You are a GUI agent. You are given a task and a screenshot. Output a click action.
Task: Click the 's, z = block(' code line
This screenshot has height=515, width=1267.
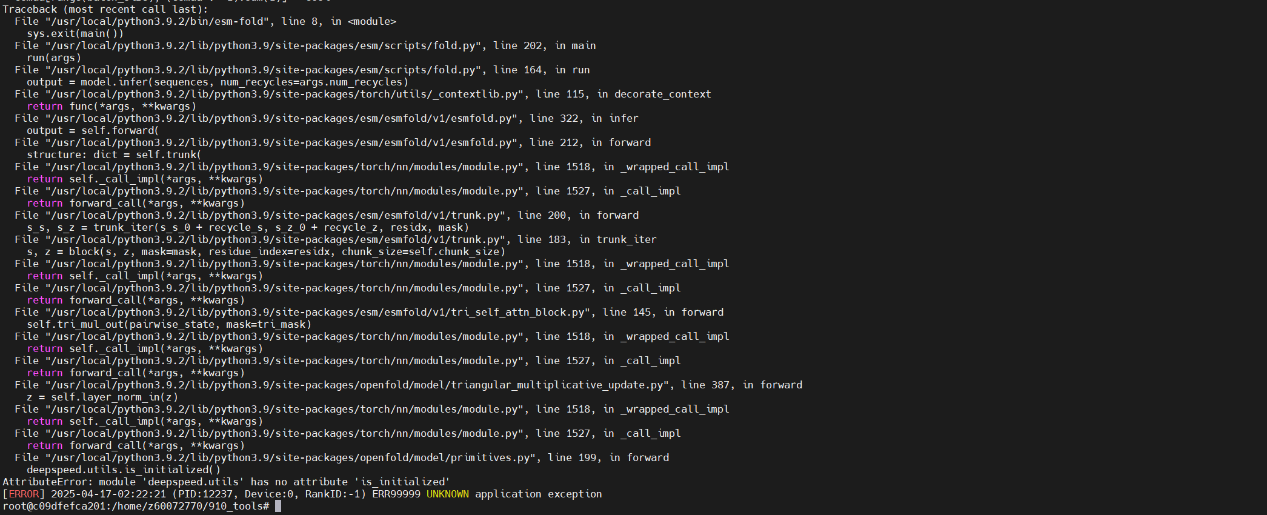[x=265, y=252]
